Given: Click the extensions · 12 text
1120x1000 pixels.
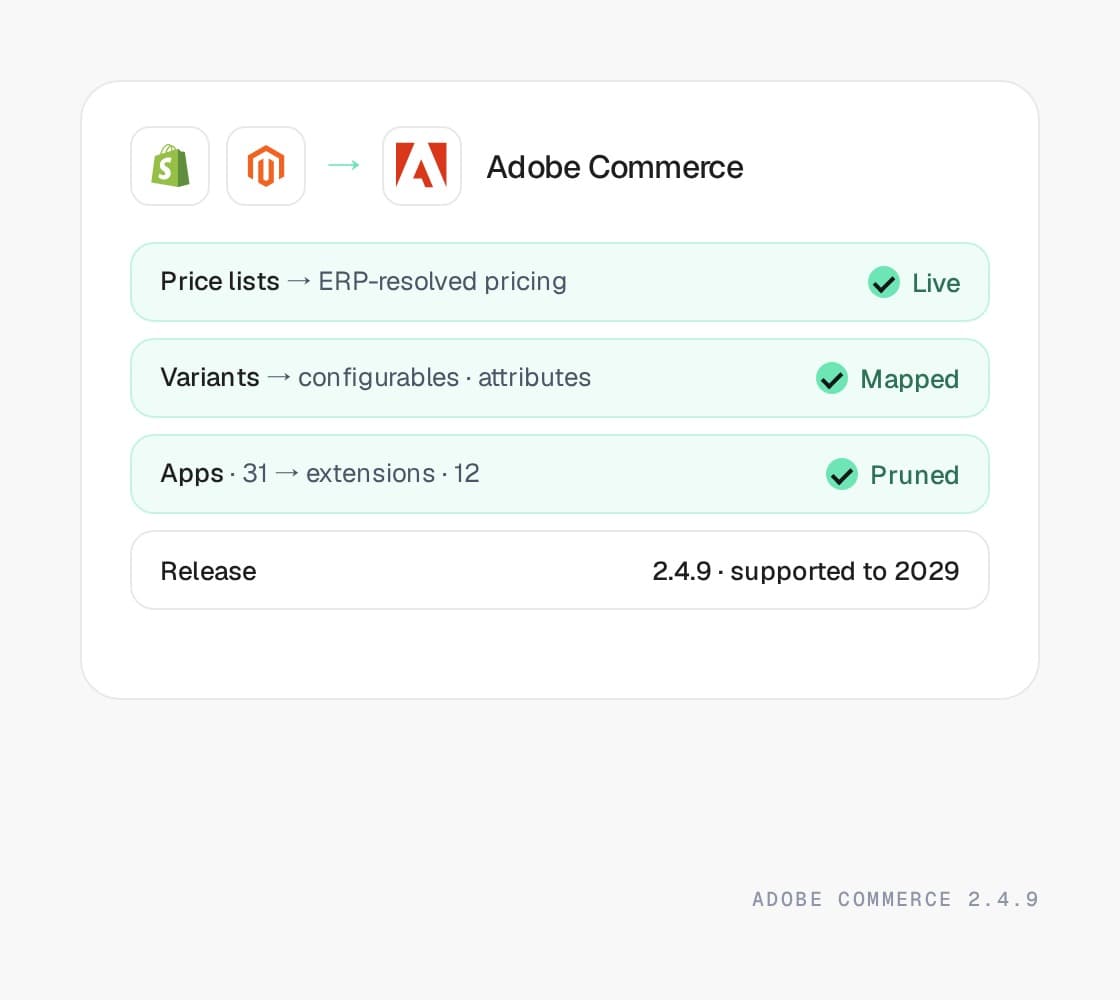Looking at the screenshot, I should click(392, 474).
